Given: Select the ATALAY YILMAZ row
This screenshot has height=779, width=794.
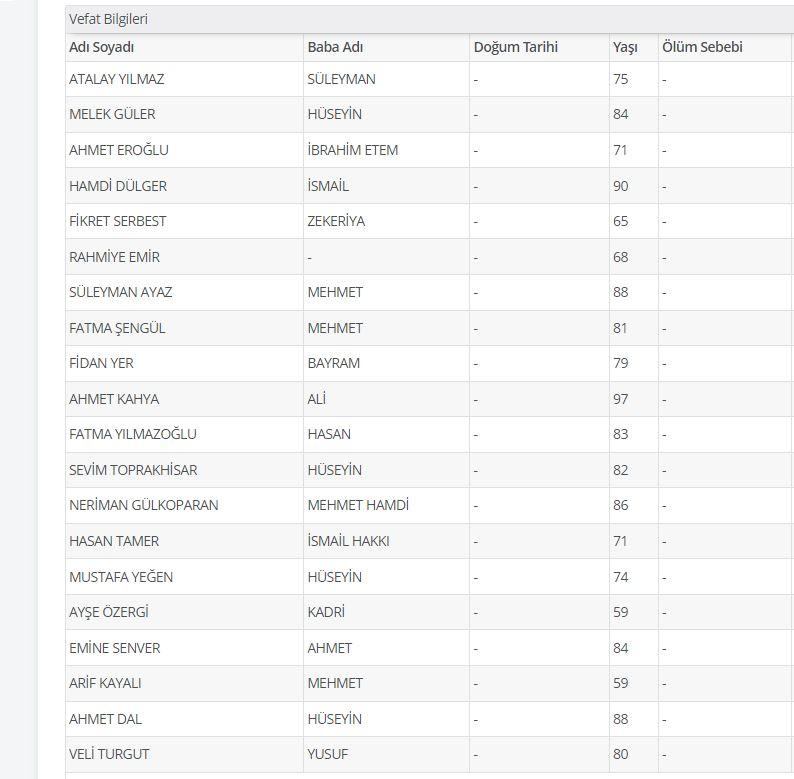Looking at the screenshot, I should [x=429, y=80].
